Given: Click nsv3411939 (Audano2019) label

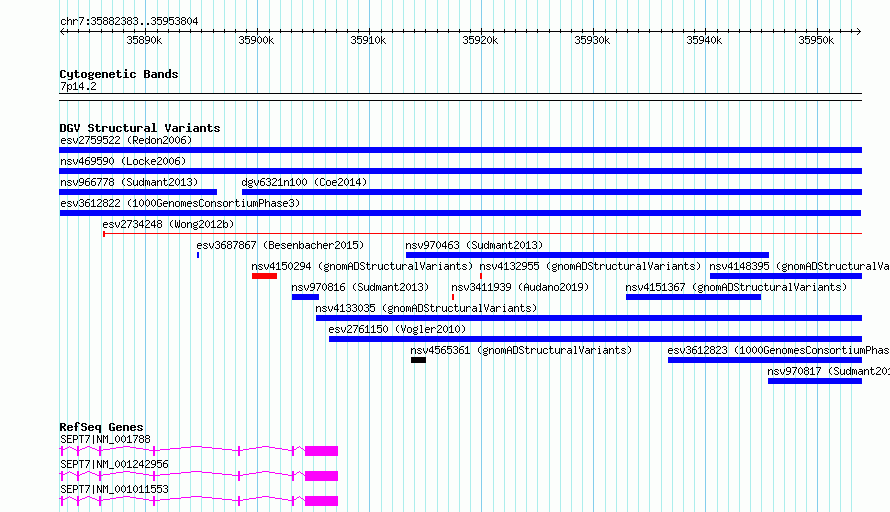Looking at the screenshot, I should [x=520, y=287].
